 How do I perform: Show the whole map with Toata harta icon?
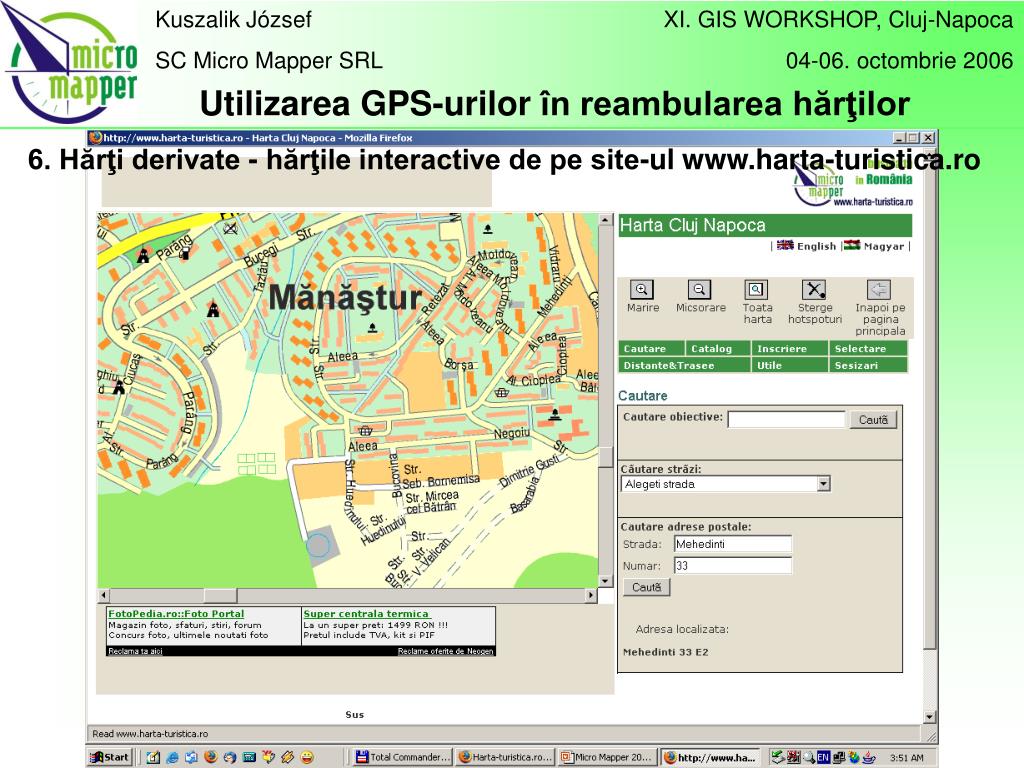(756, 289)
